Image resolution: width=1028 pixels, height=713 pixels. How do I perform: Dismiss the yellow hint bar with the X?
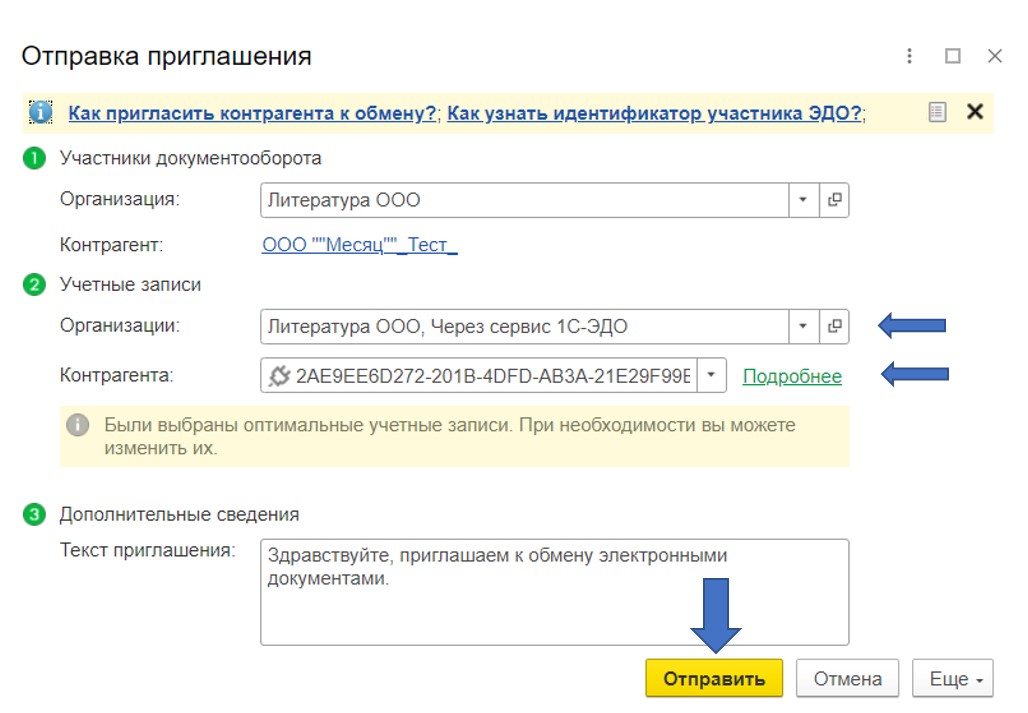click(975, 112)
